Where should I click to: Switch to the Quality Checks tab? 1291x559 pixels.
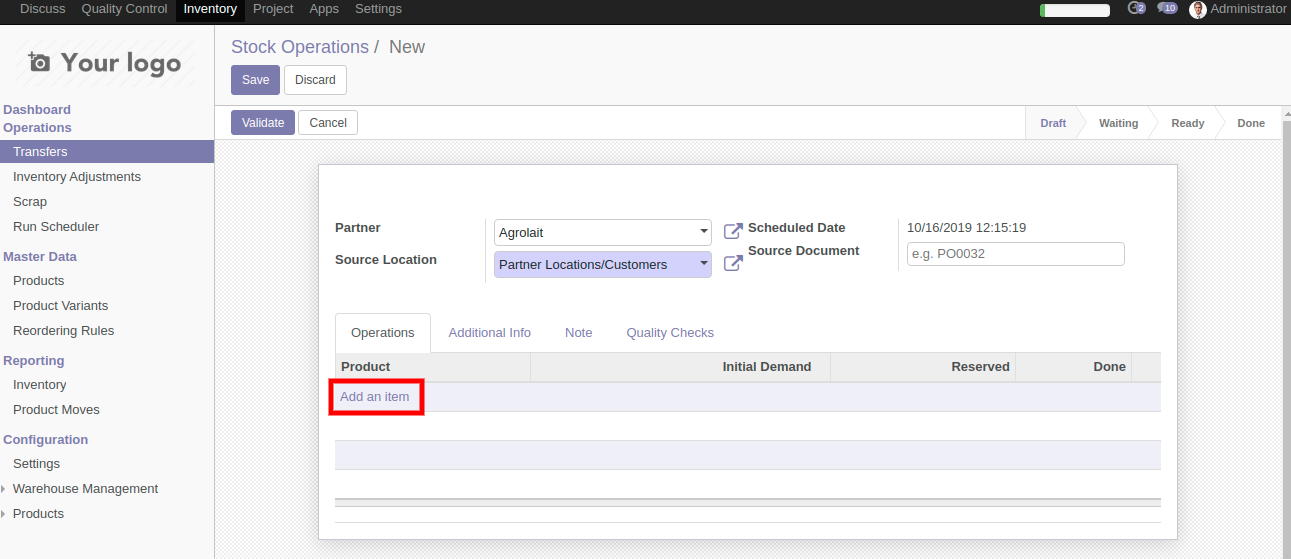point(669,333)
